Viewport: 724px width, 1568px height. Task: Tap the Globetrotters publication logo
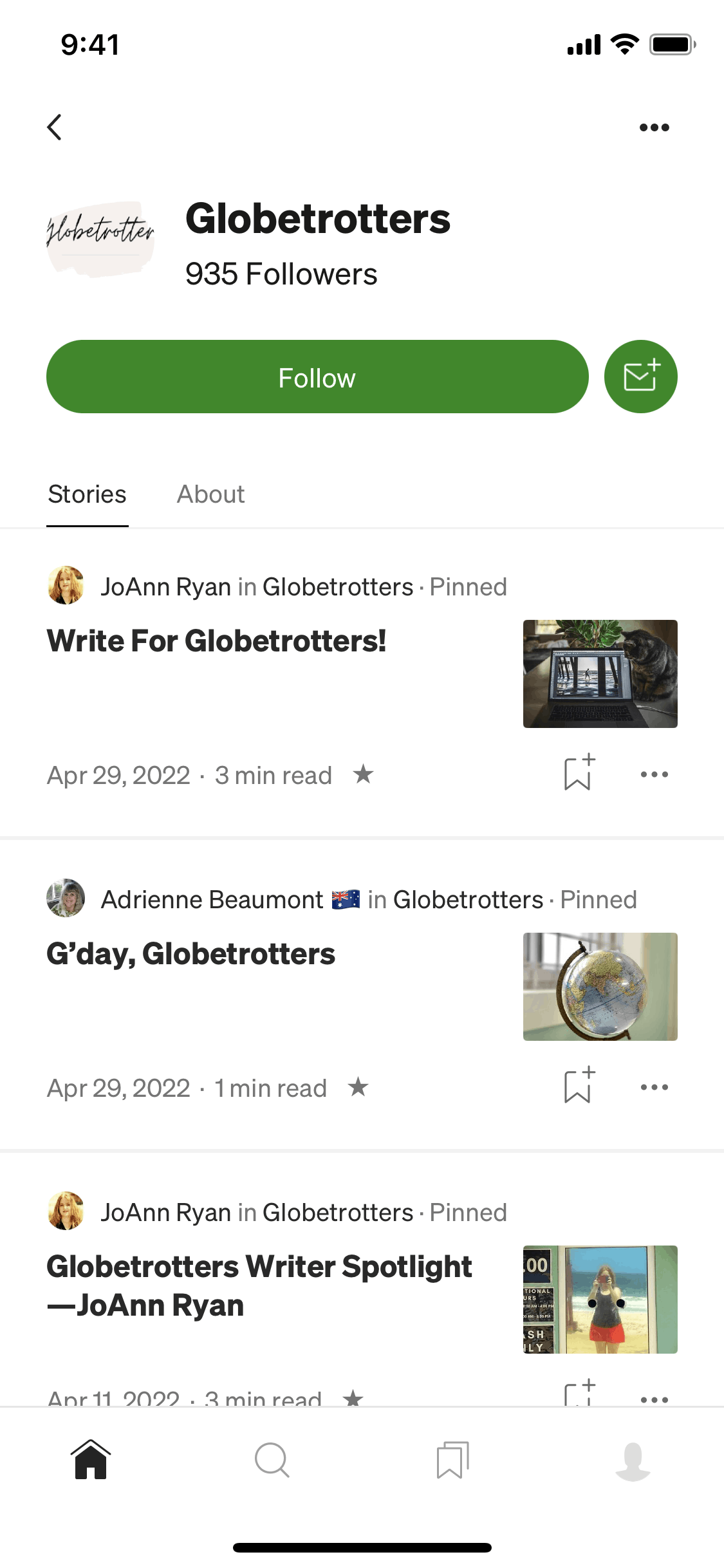click(x=100, y=239)
